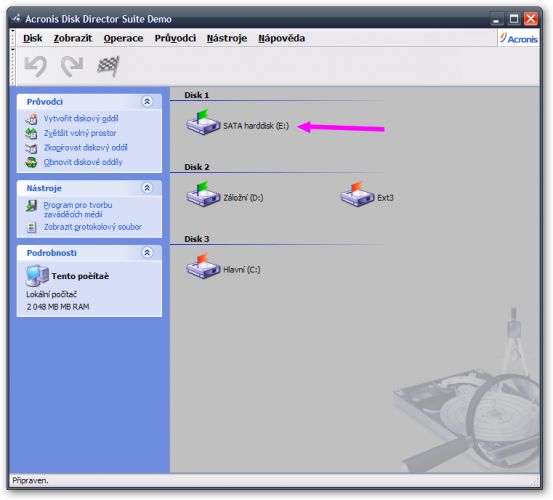Select the Záložní (D:) partition icon
Viewport: 553px width, 500px height.
(x=203, y=194)
